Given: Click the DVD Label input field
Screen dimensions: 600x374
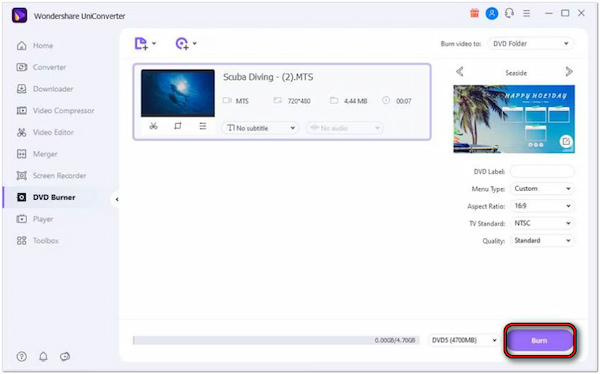Looking at the screenshot, I should [x=542, y=171].
